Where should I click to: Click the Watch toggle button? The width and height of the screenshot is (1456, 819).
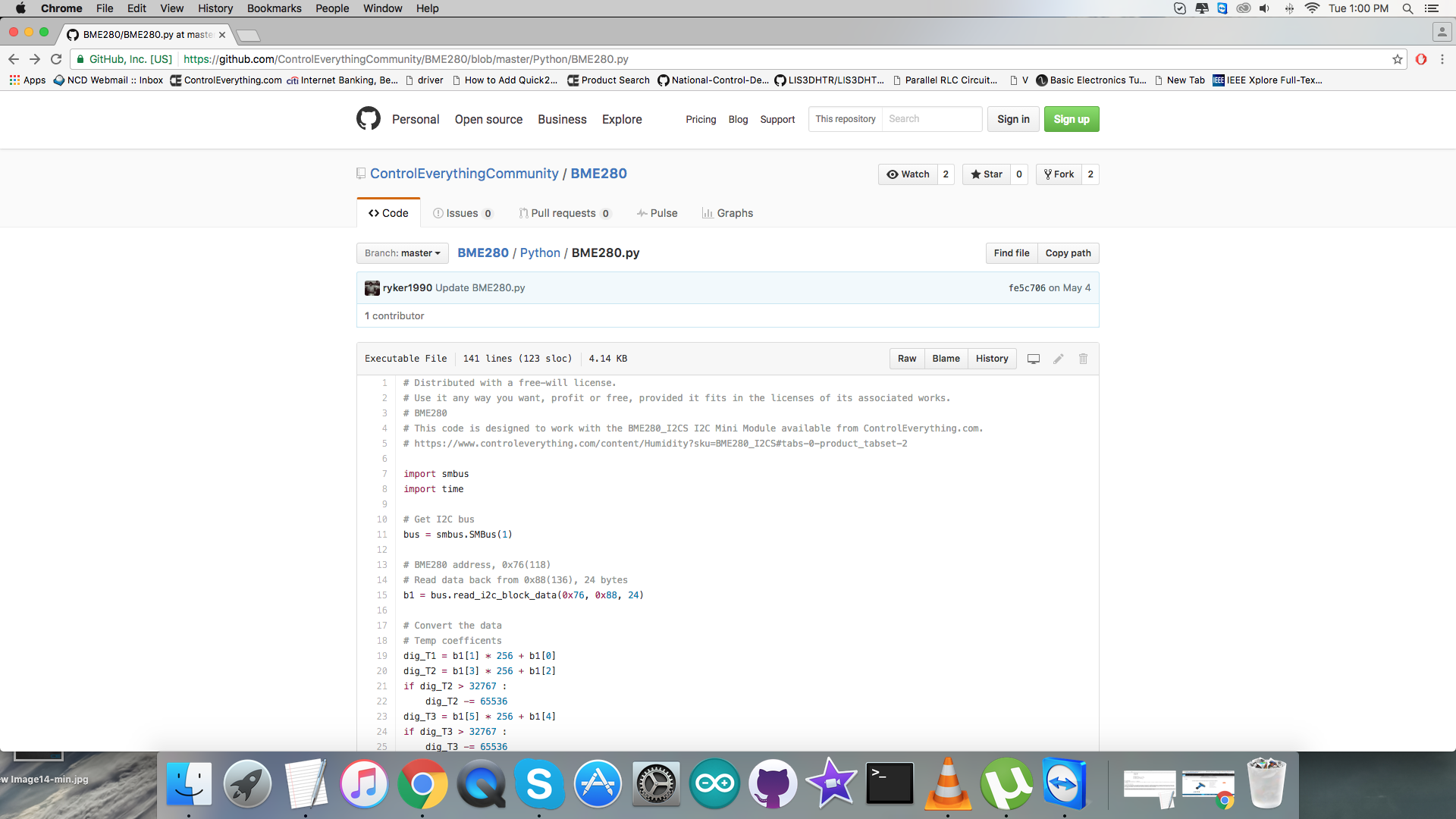click(906, 174)
